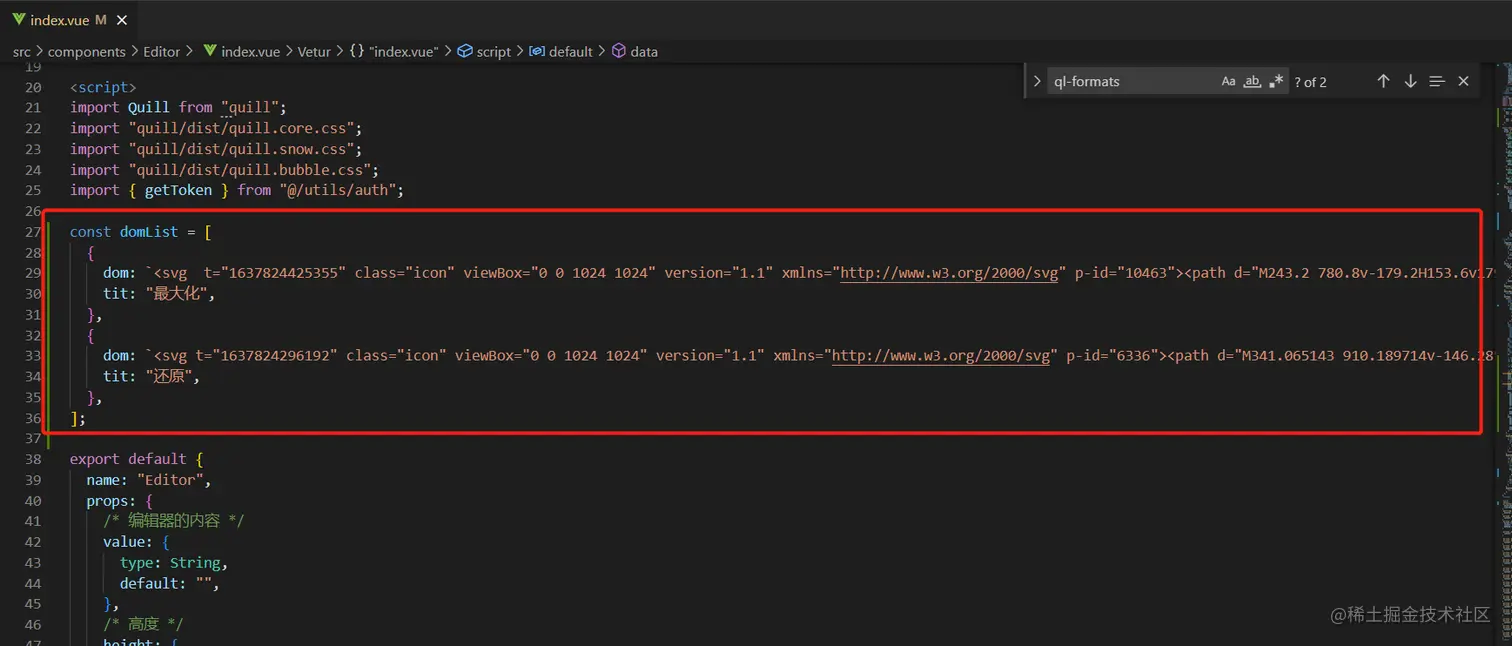Click the src breadcrumb segment
The width and height of the screenshot is (1512, 646).
tap(22, 51)
